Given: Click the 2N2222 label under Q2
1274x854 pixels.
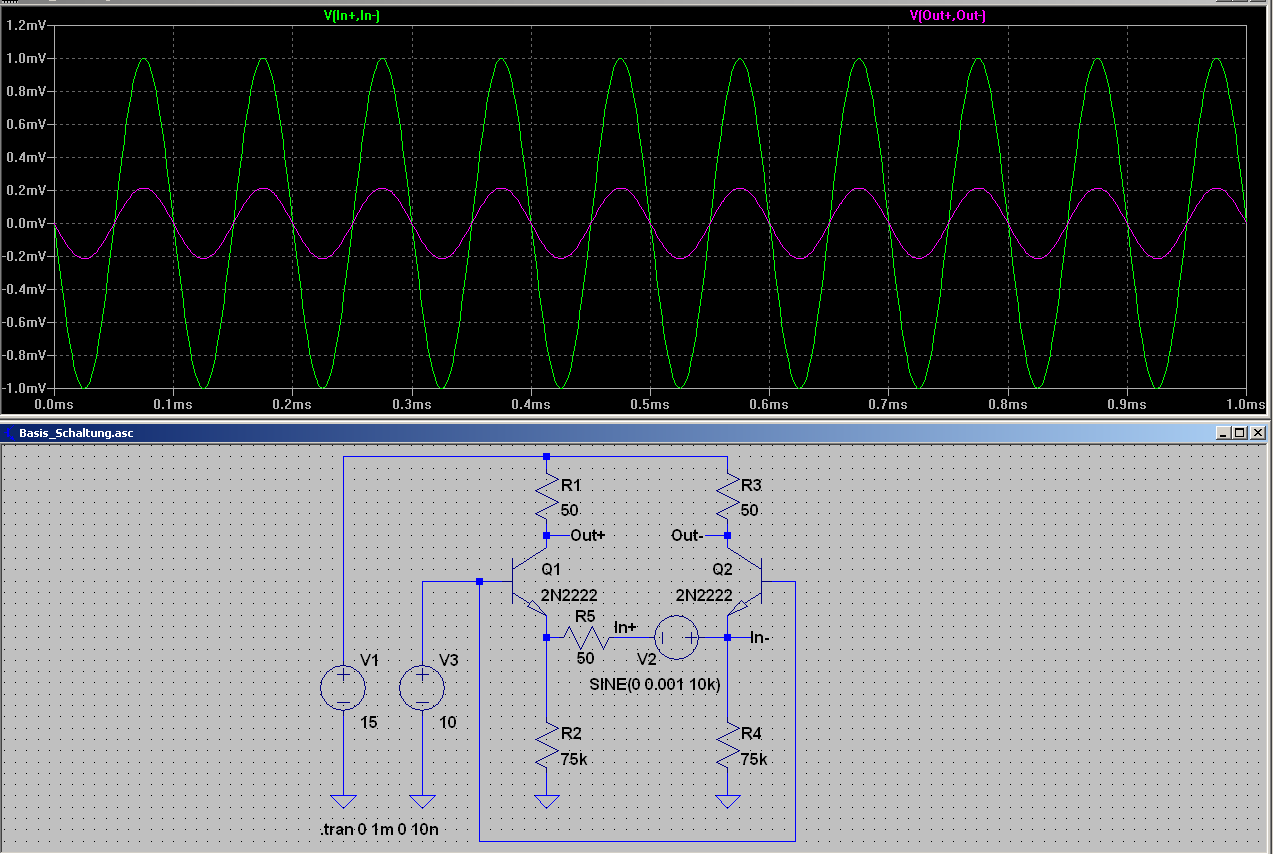Looking at the screenshot, I should [706, 594].
